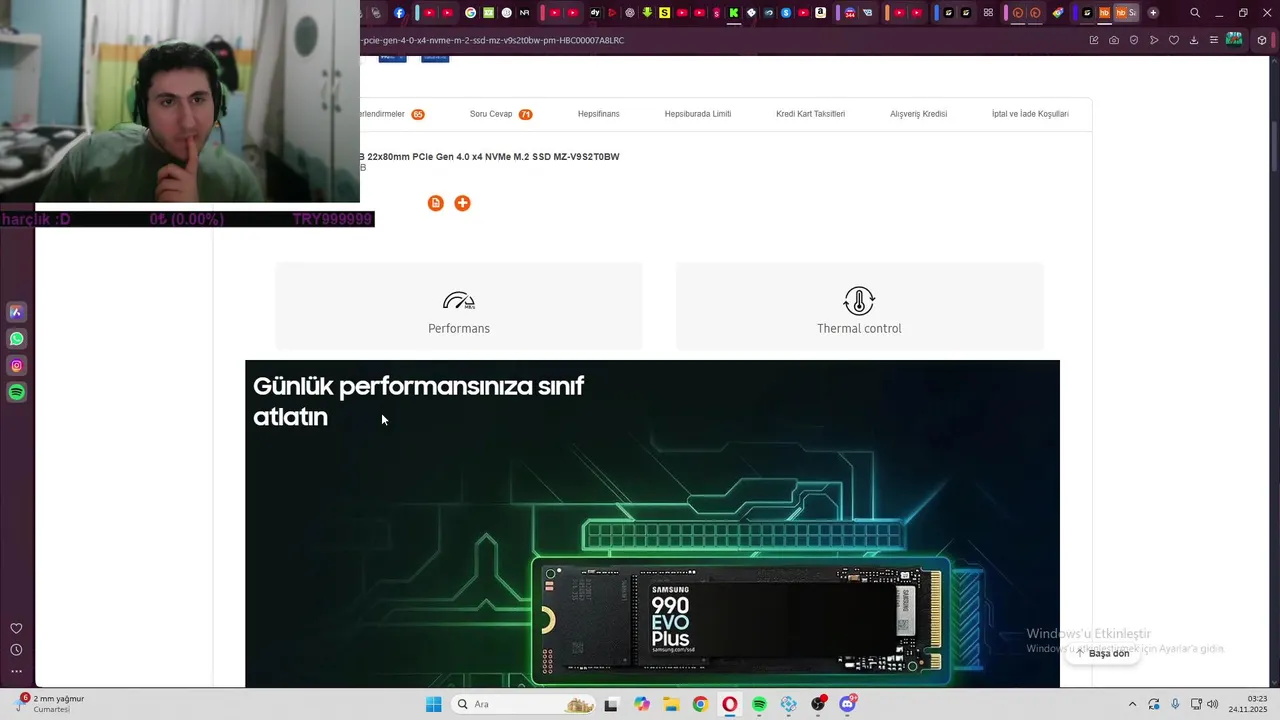
Task: Select the Performans feature card
Action: pyautogui.click(x=459, y=306)
